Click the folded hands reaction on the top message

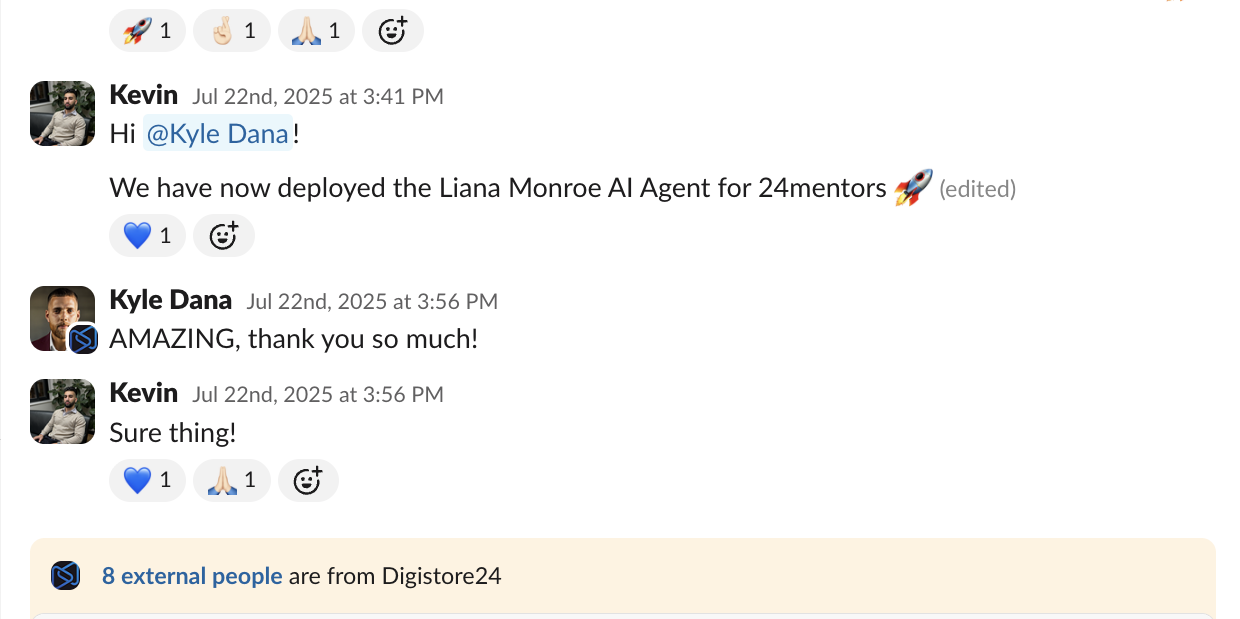pyautogui.click(x=316, y=30)
